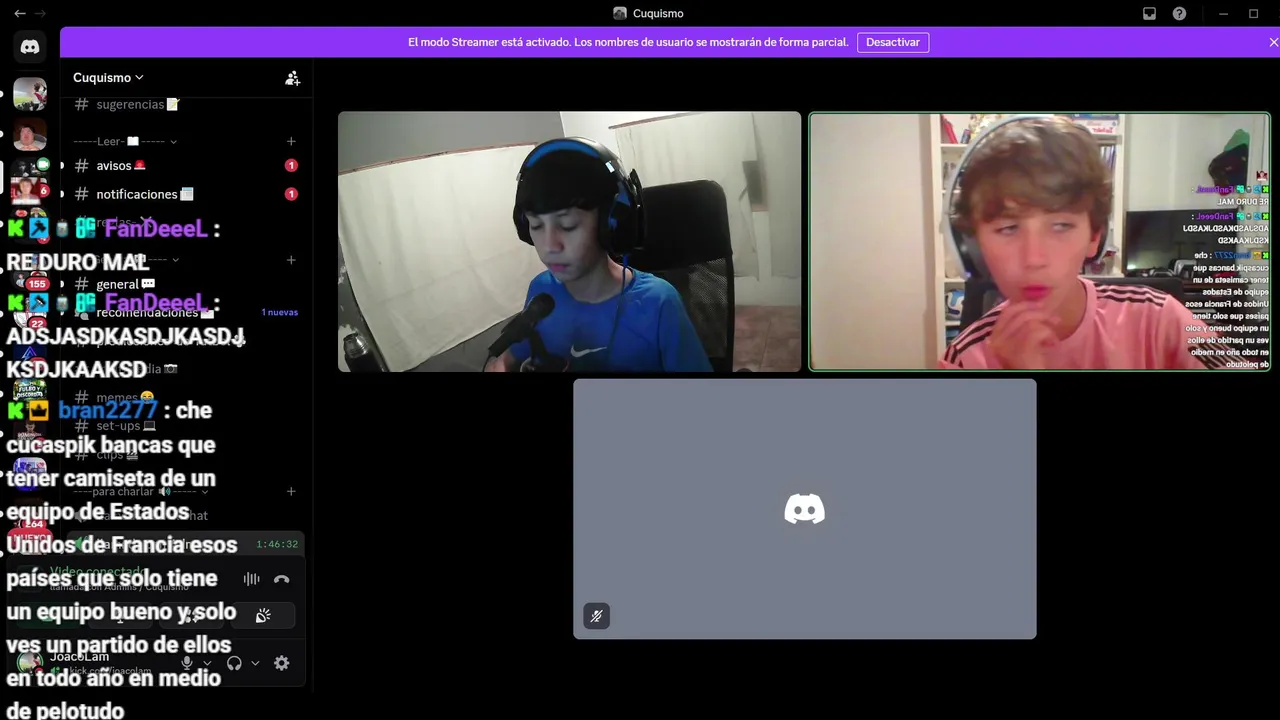Image resolution: width=1280 pixels, height=720 pixels.
Task: Focus the gray Discord-logo participant tile
Action: pyautogui.click(x=805, y=509)
